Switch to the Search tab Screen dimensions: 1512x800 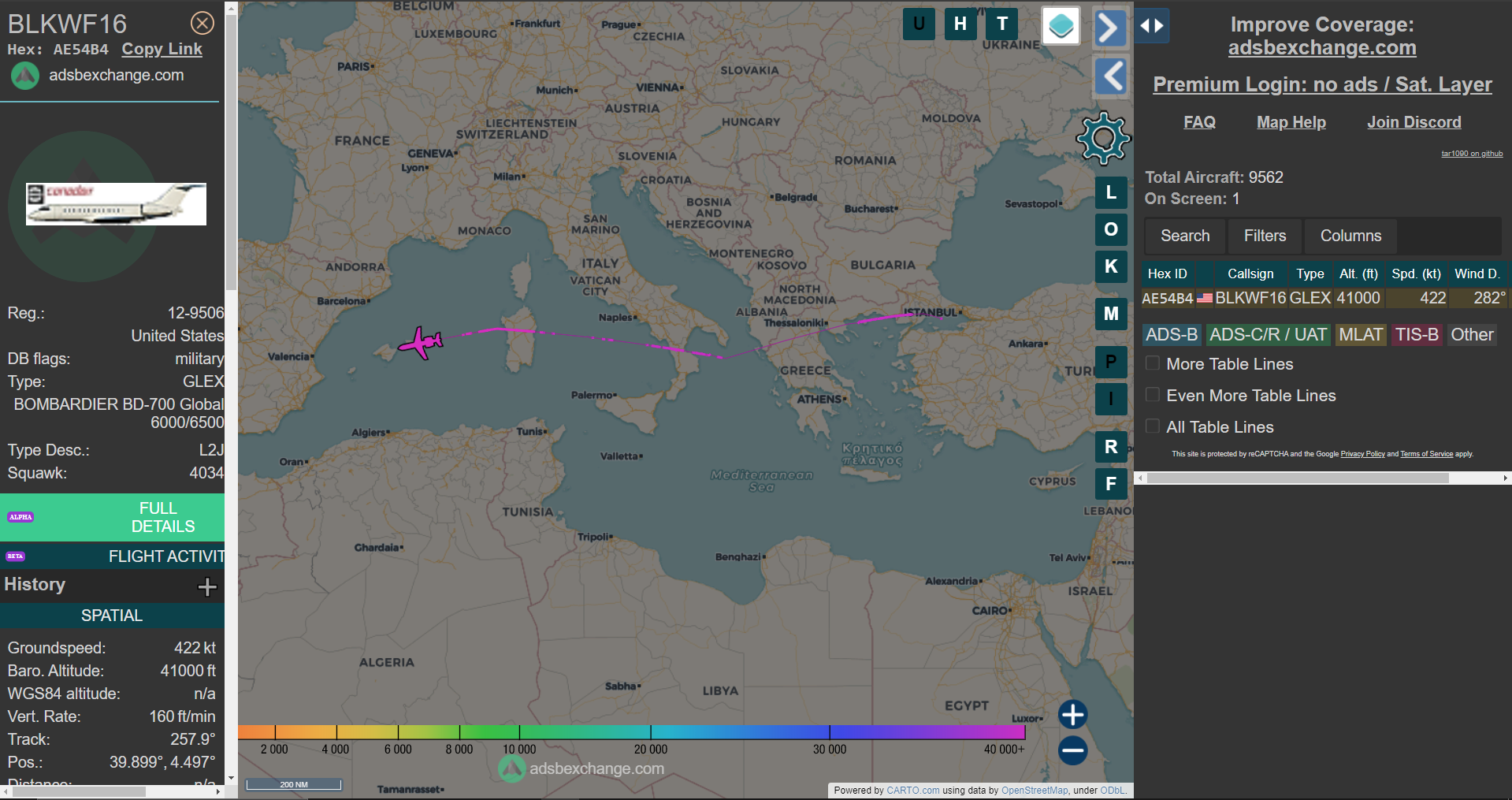pos(1185,236)
